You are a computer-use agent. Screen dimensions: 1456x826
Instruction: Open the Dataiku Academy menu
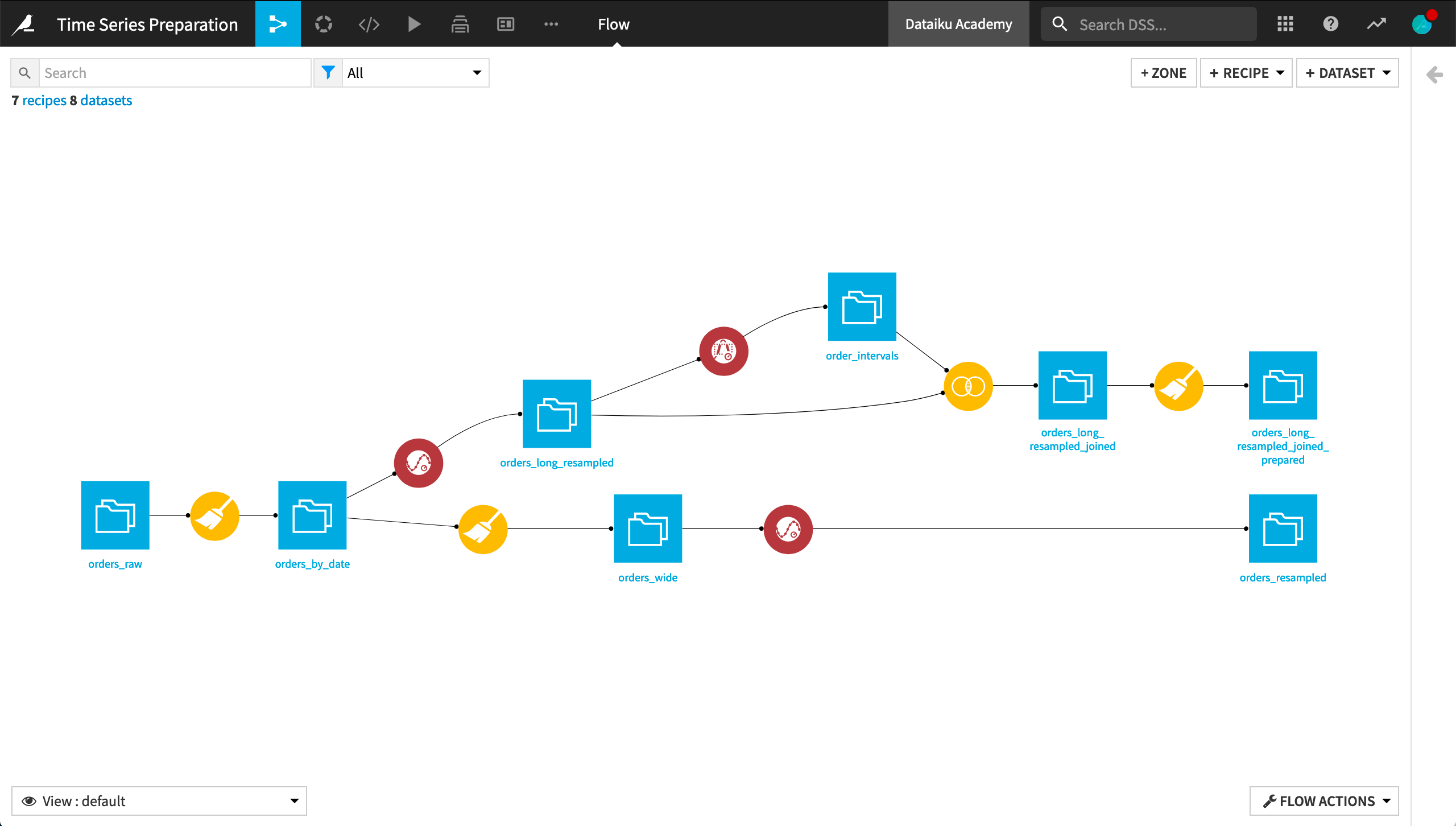958,23
